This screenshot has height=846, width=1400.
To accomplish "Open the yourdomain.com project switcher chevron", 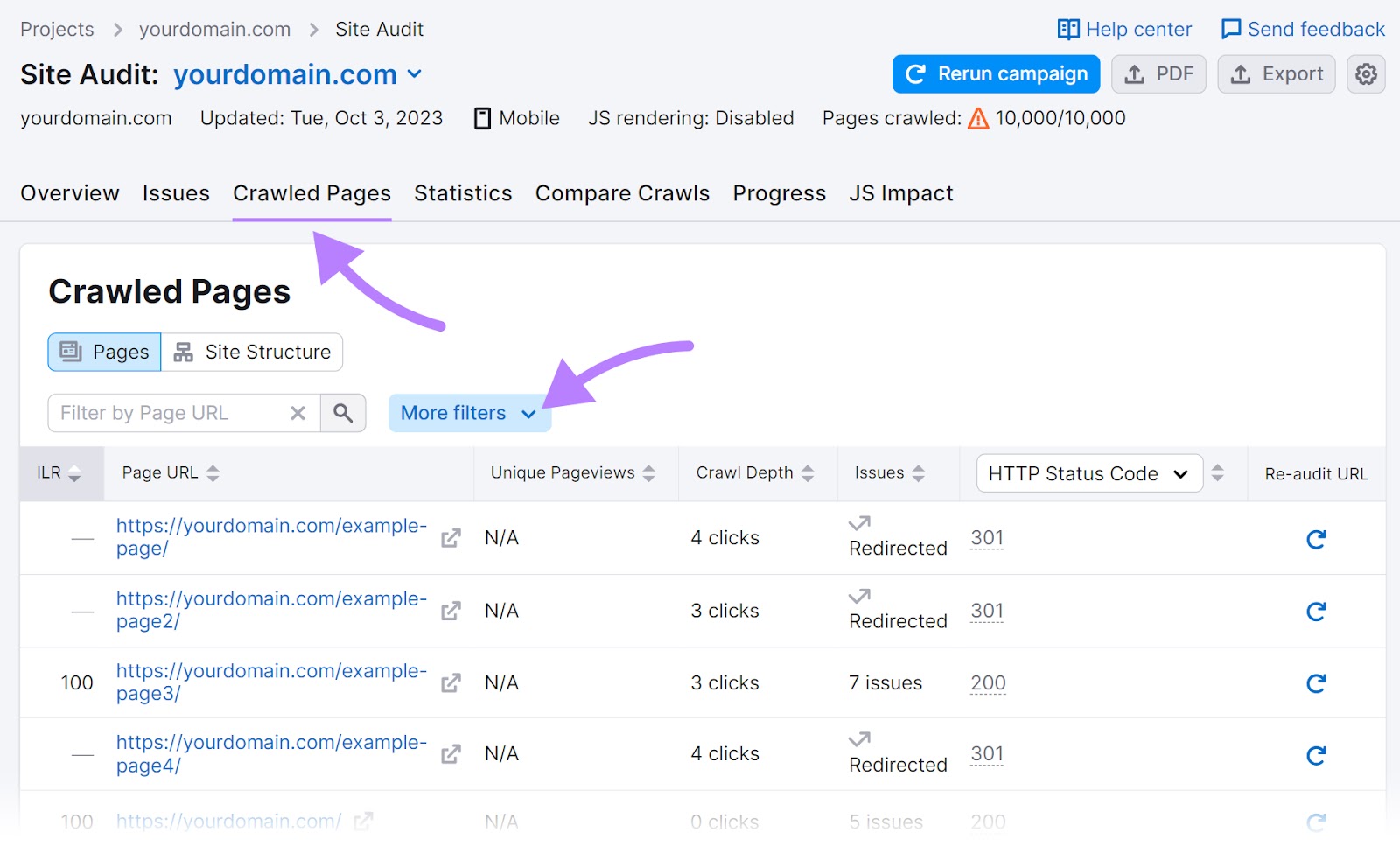I will [x=415, y=74].
